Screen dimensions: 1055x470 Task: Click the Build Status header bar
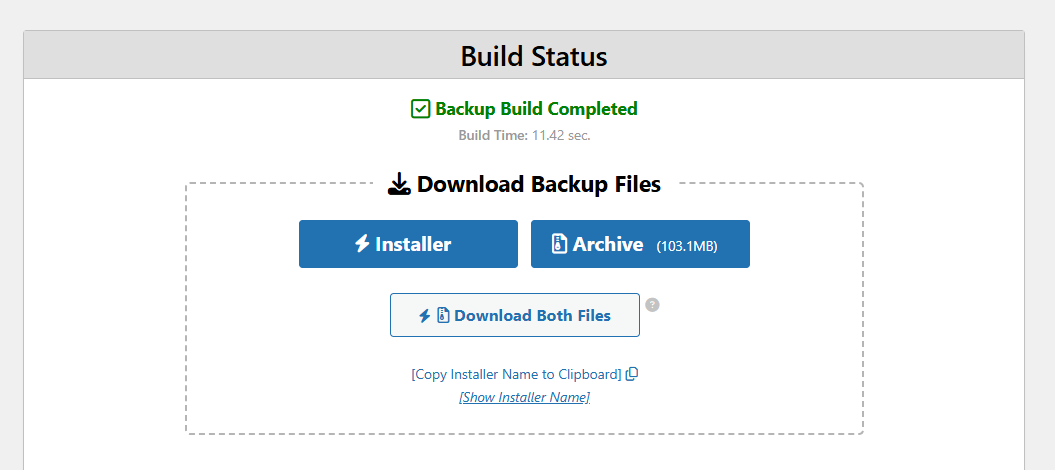click(x=524, y=55)
